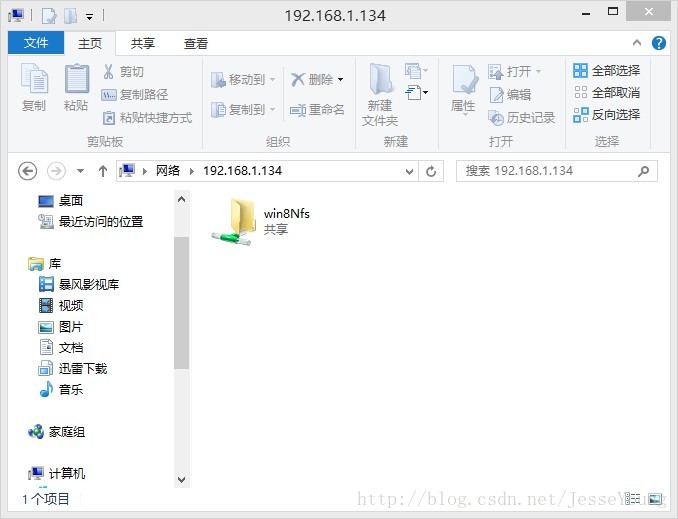This screenshot has height=519, width=678.
Task: Open the Easy Access dropdown icon
Action: pyautogui.click(x=416, y=92)
